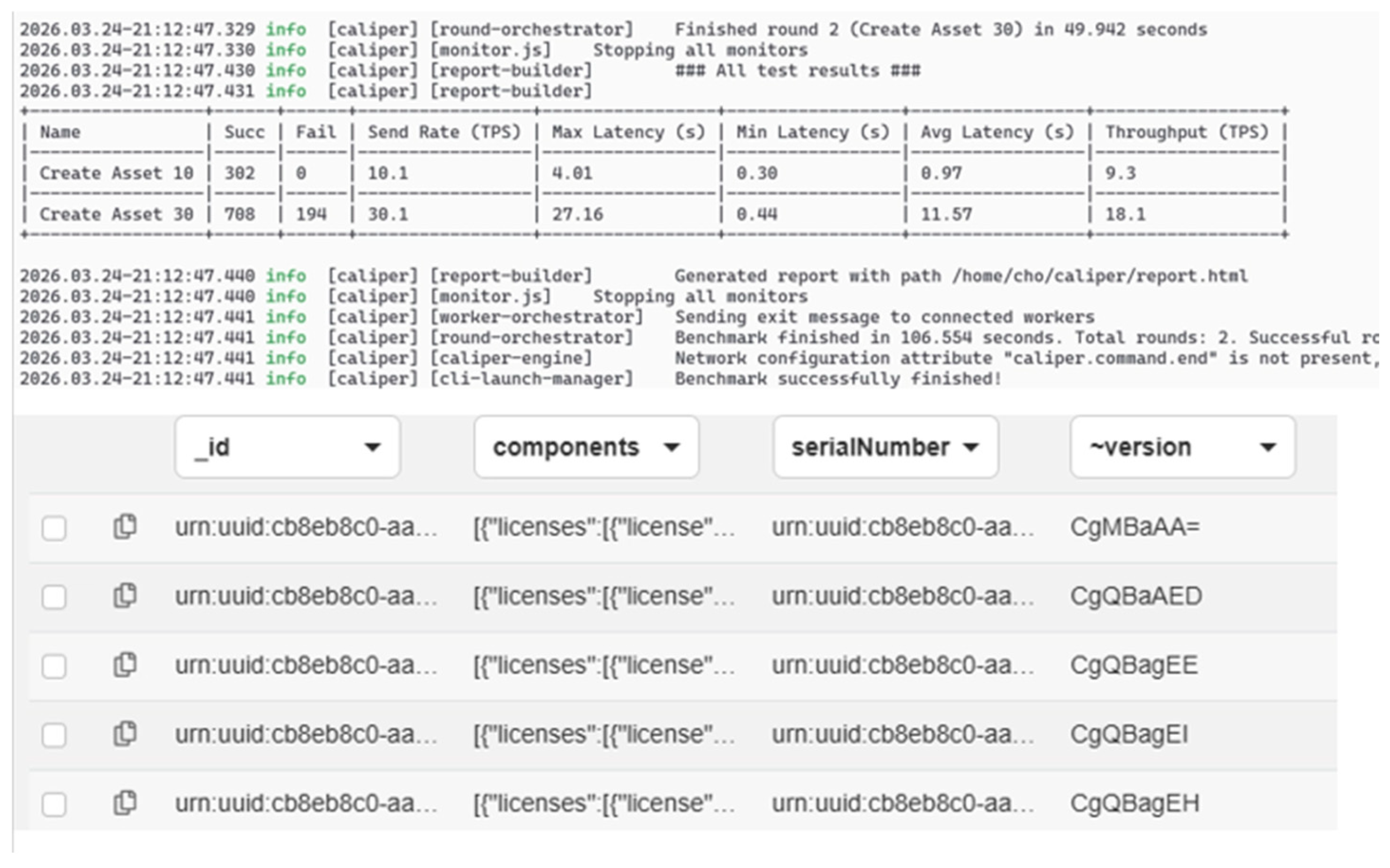This screenshot has width=1390, height=868.
Task: Select serialNumber cell in row CgQBagEI
Action: pos(903,734)
